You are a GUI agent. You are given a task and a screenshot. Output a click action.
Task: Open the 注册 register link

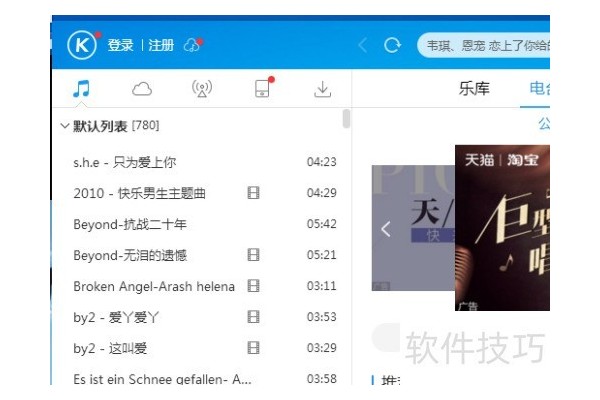click(161, 45)
